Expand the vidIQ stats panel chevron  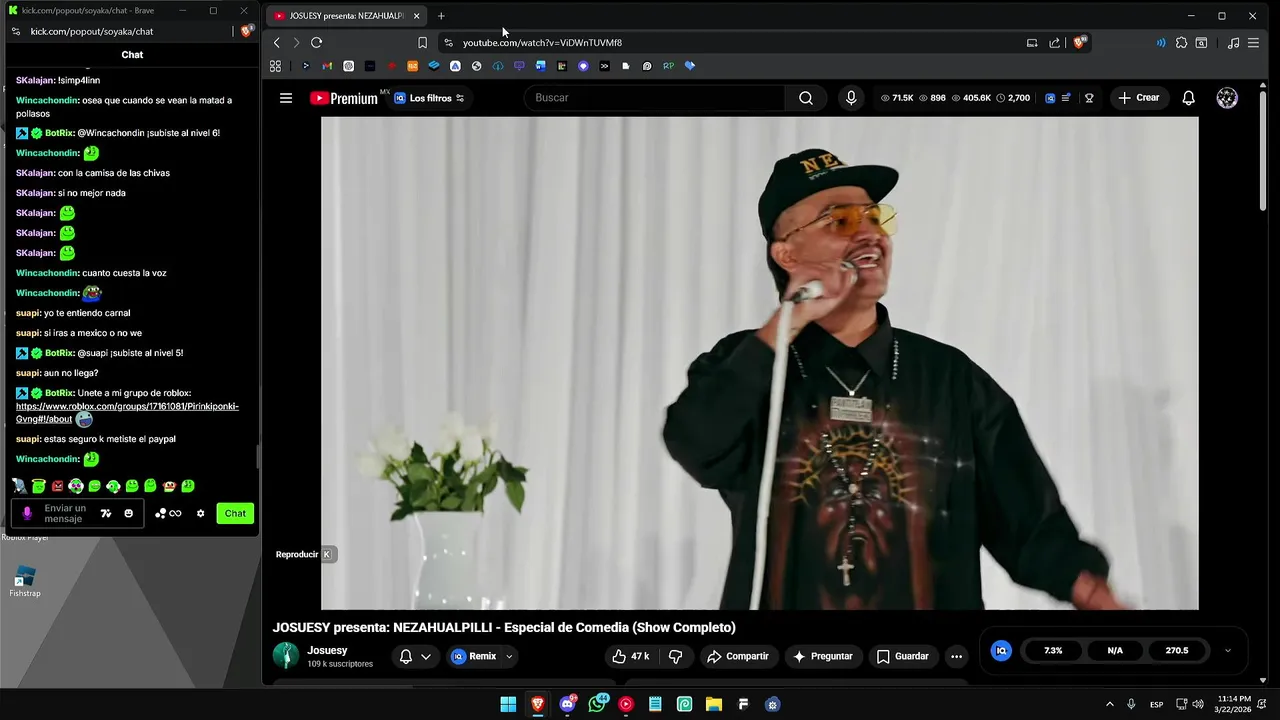click(x=1227, y=650)
